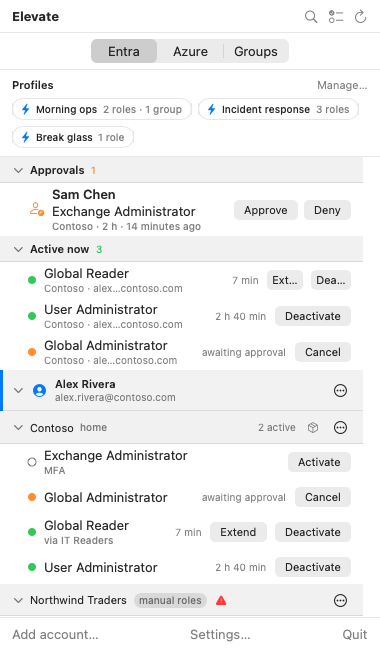Click orange dot in Active now Global Administrator row
Image resolution: width=380 pixels, height=650 pixels.
(x=32, y=352)
